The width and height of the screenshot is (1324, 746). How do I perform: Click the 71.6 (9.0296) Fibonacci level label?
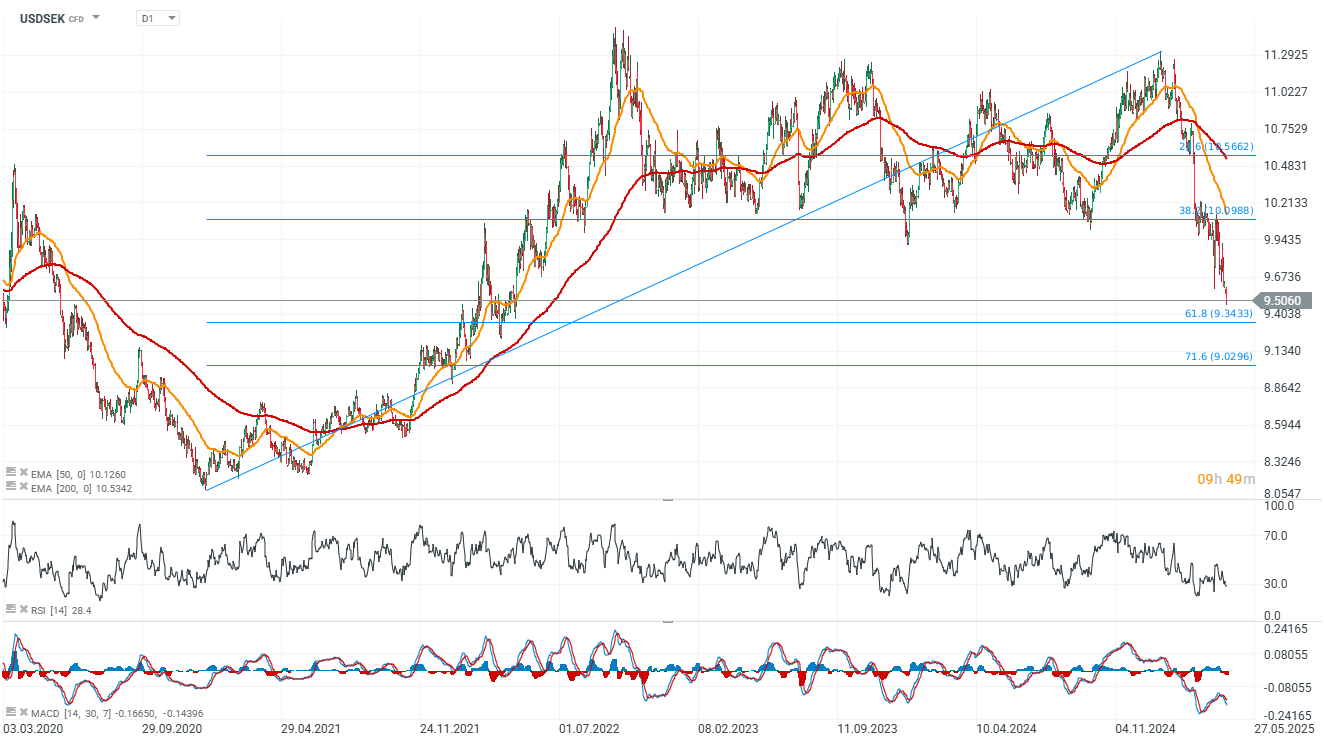tap(1218, 357)
